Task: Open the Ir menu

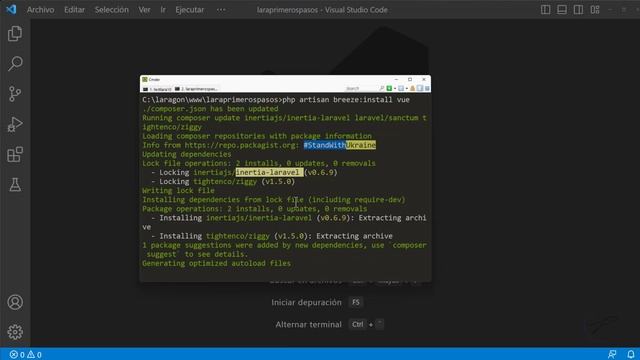Action: 163,10
